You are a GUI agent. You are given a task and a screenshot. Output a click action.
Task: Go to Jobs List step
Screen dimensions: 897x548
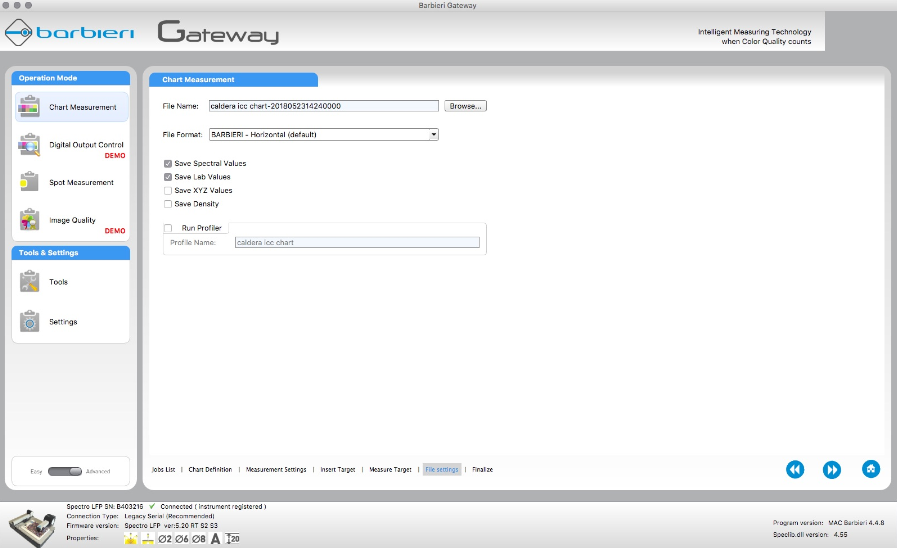pos(164,470)
